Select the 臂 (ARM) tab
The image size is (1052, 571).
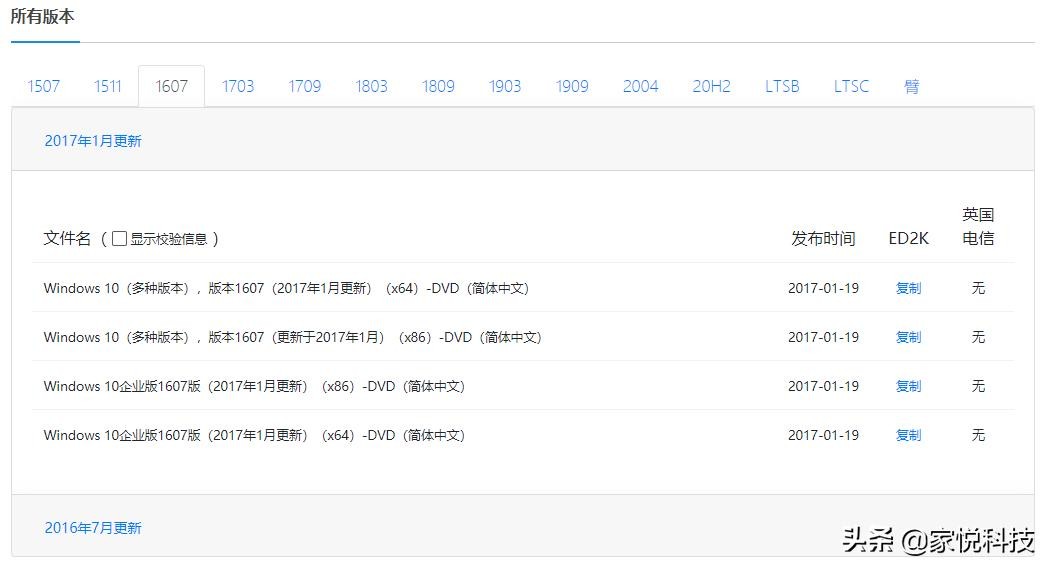912,86
